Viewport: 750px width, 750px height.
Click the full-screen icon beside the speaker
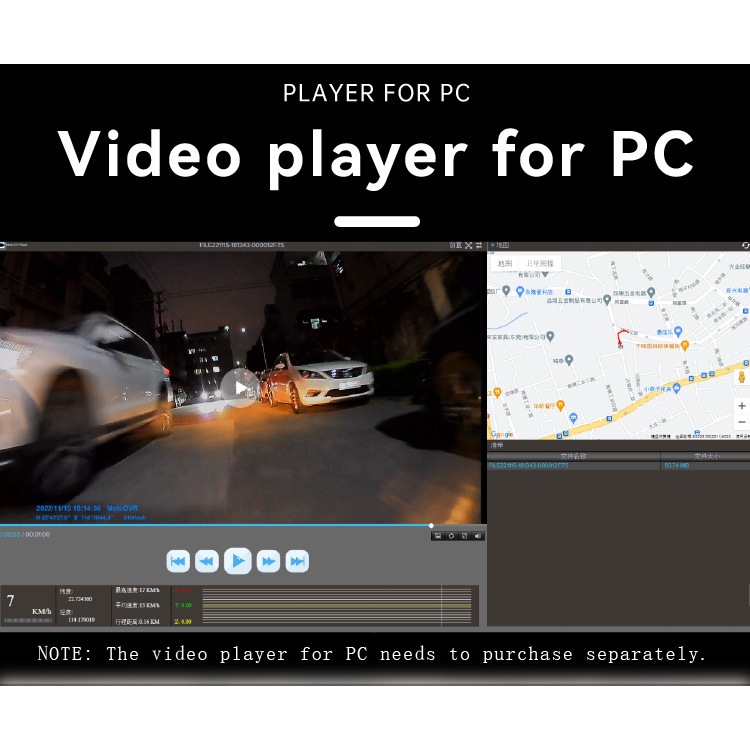click(x=464, y=536)
